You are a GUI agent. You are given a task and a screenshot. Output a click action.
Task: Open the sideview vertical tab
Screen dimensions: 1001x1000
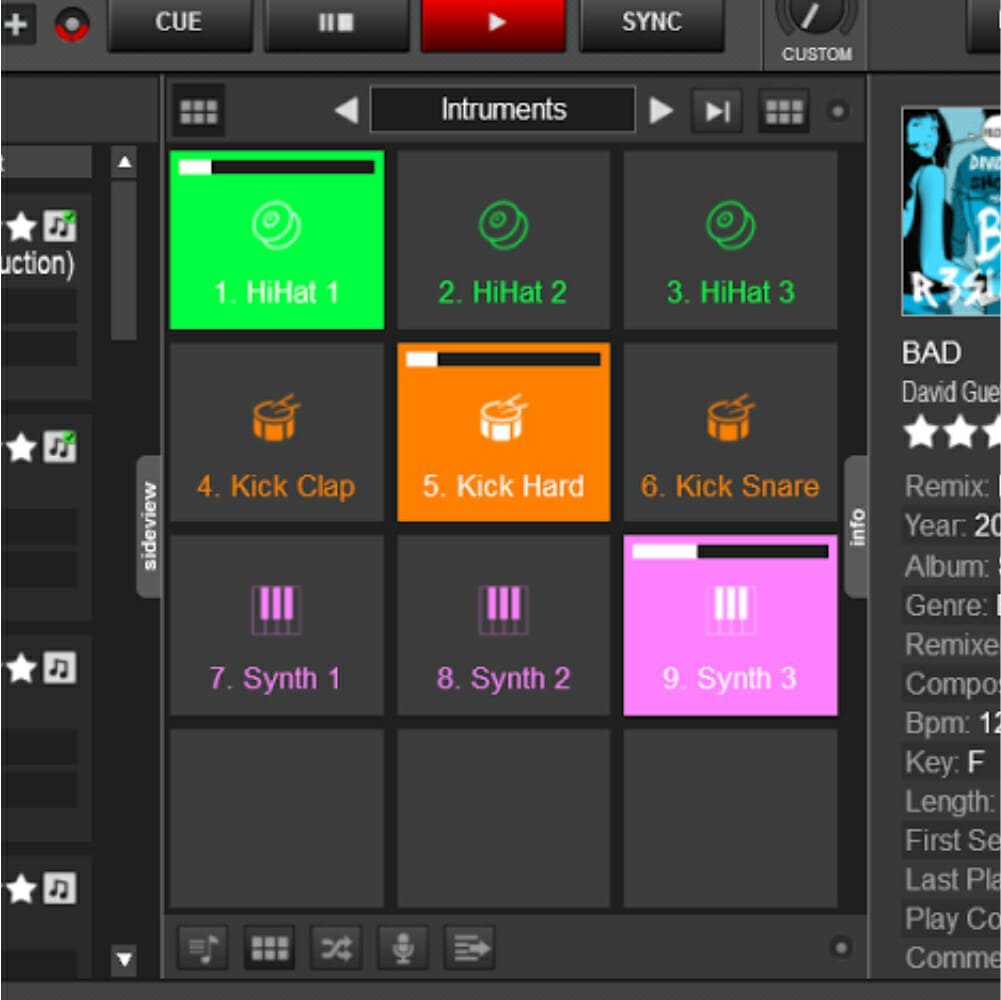149,526
